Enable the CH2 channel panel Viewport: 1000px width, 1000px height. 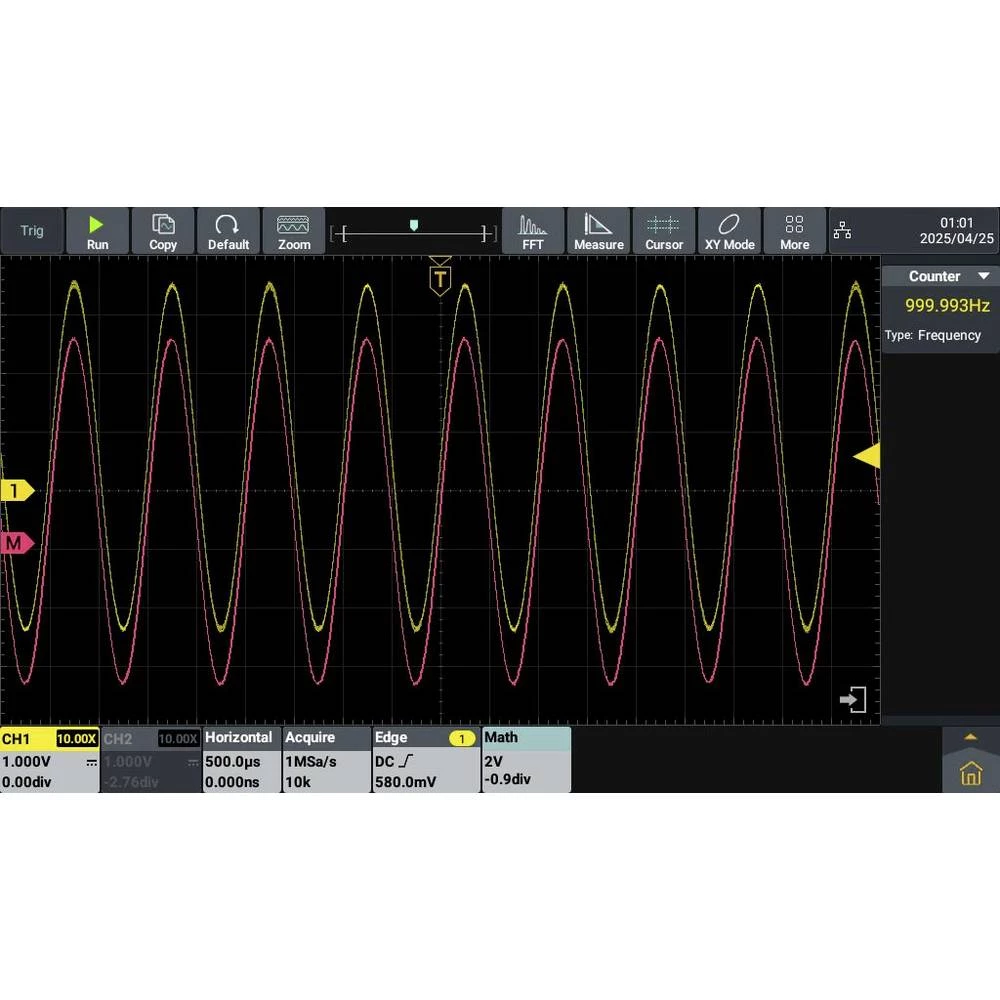tap(150, 760)
